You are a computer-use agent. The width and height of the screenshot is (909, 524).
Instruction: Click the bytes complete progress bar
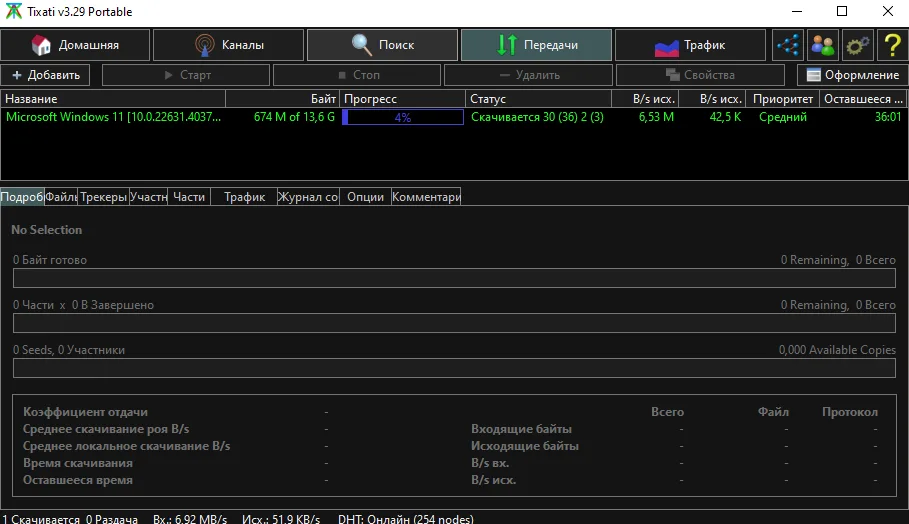(x=454, y=278)
